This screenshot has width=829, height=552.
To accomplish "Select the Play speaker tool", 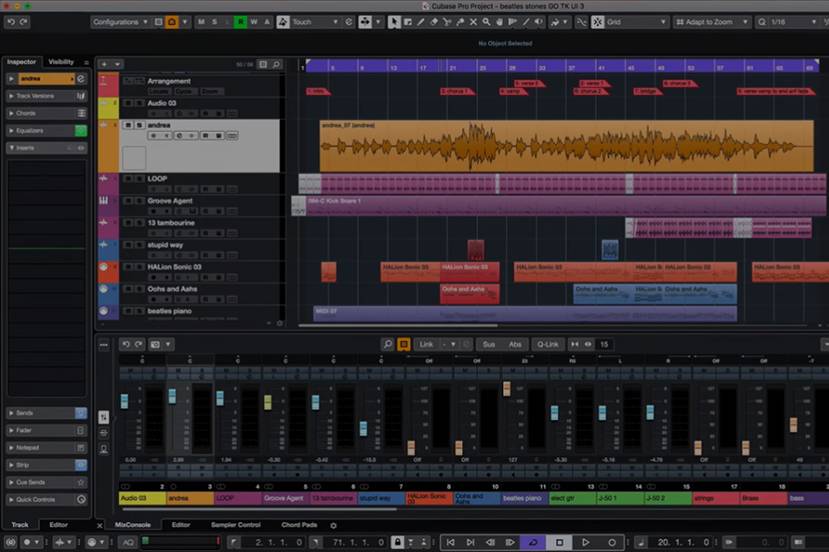I will 539,22.
